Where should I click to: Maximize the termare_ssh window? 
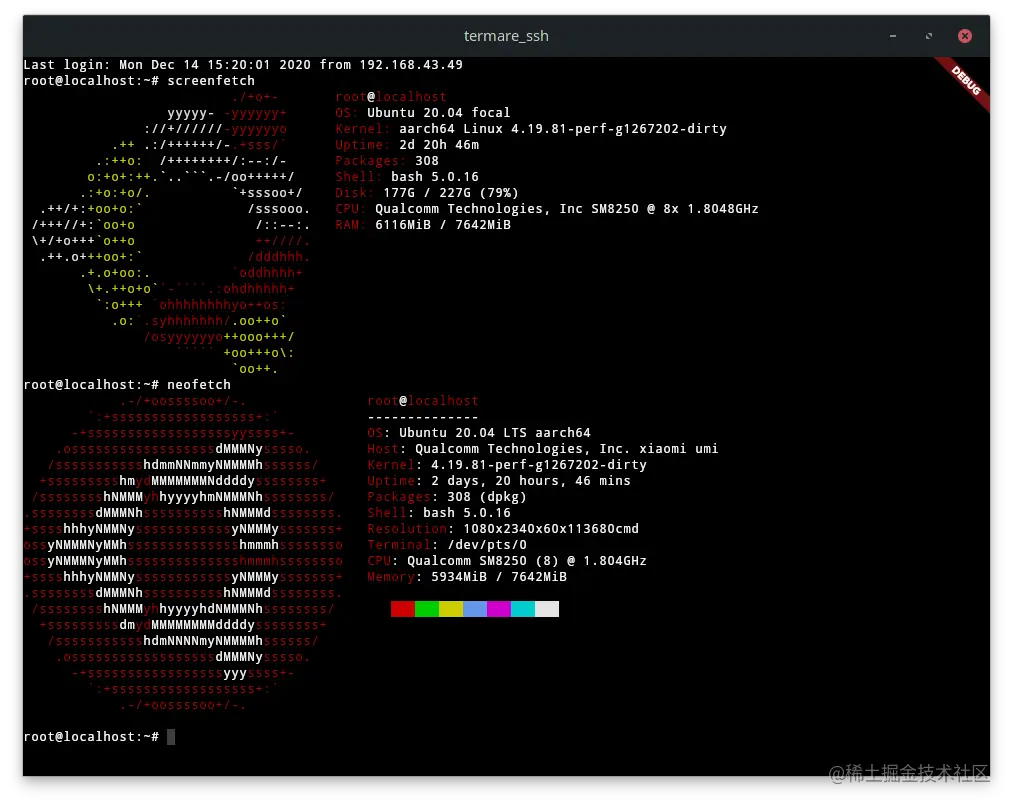click(928, 36)
